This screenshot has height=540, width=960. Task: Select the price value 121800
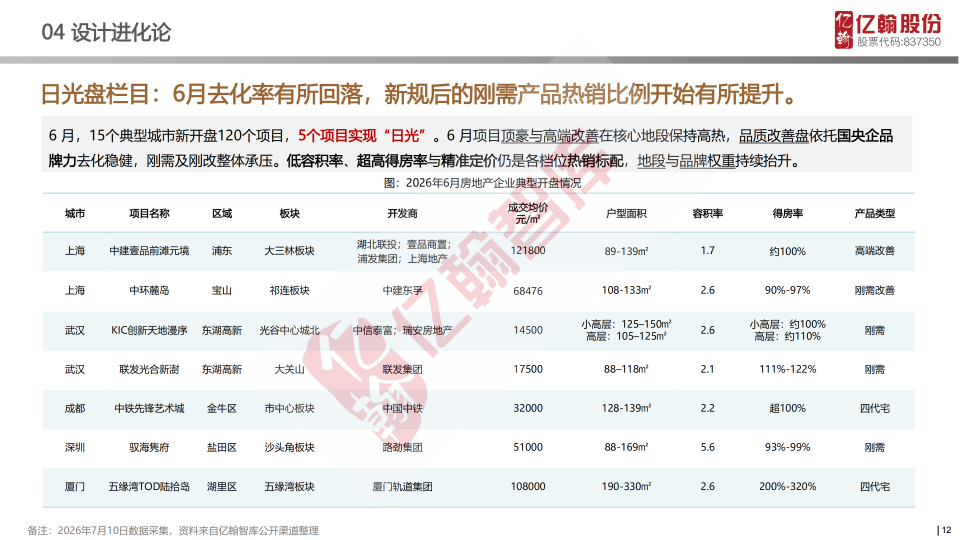(x=528, y=250)
